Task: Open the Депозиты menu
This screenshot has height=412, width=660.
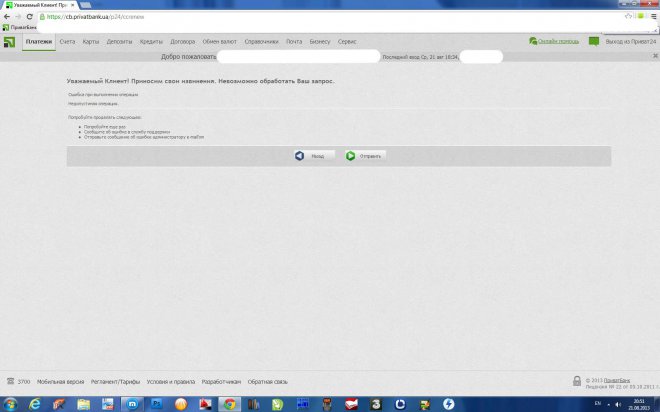Action: coord(119,42)
